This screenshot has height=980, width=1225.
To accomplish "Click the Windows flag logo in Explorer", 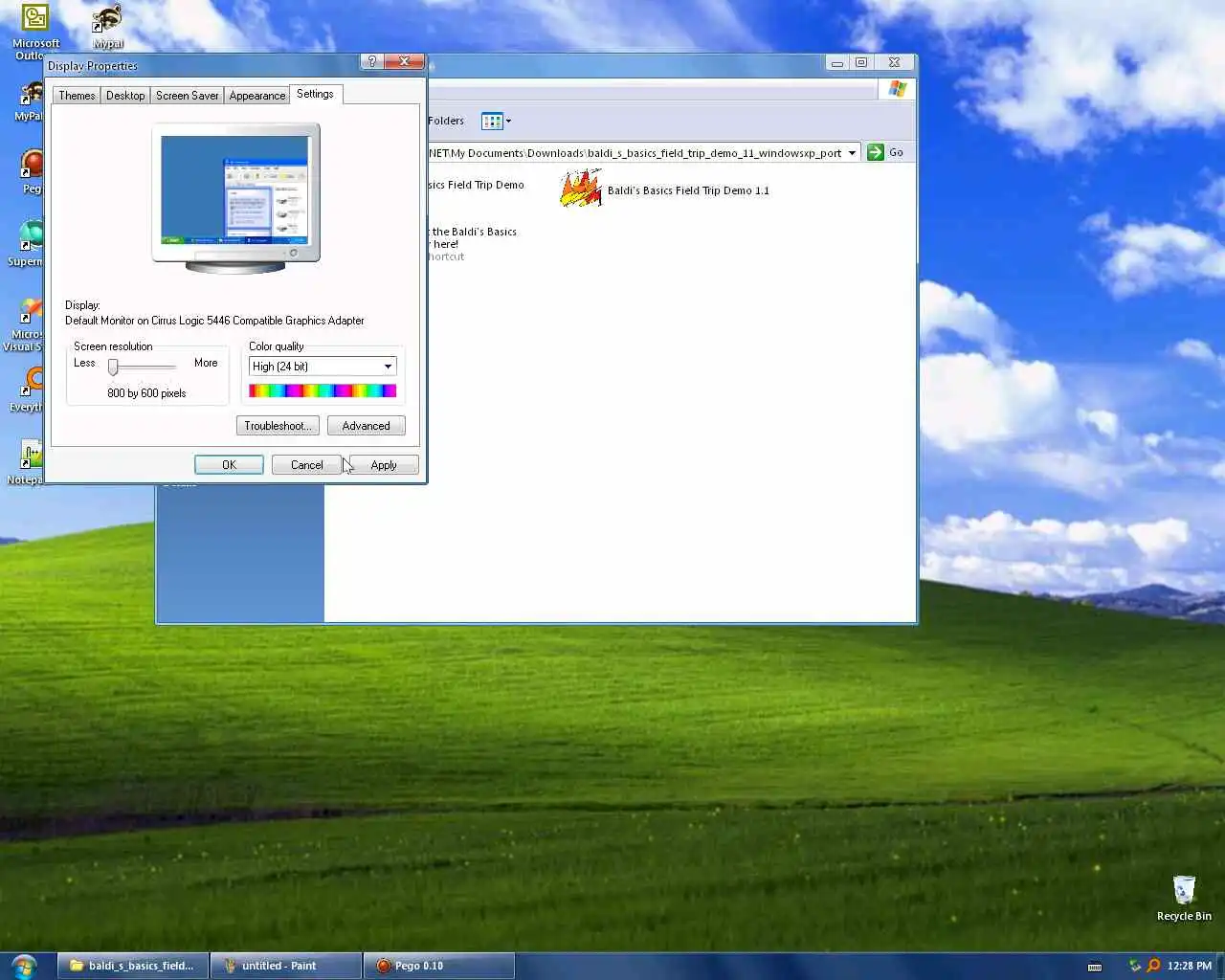I will (897, 89).
